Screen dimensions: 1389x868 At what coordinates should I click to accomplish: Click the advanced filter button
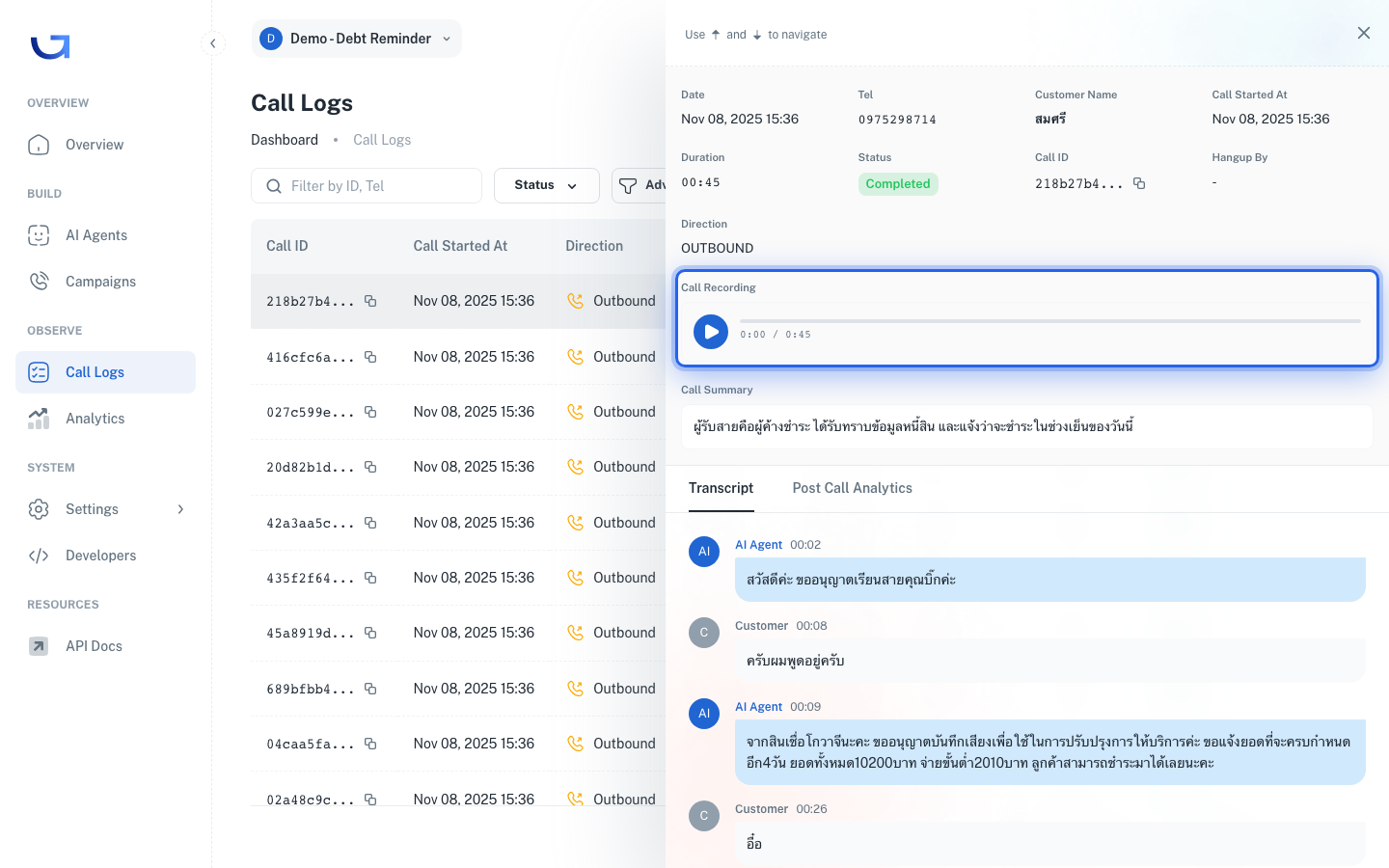click(639, 185)
